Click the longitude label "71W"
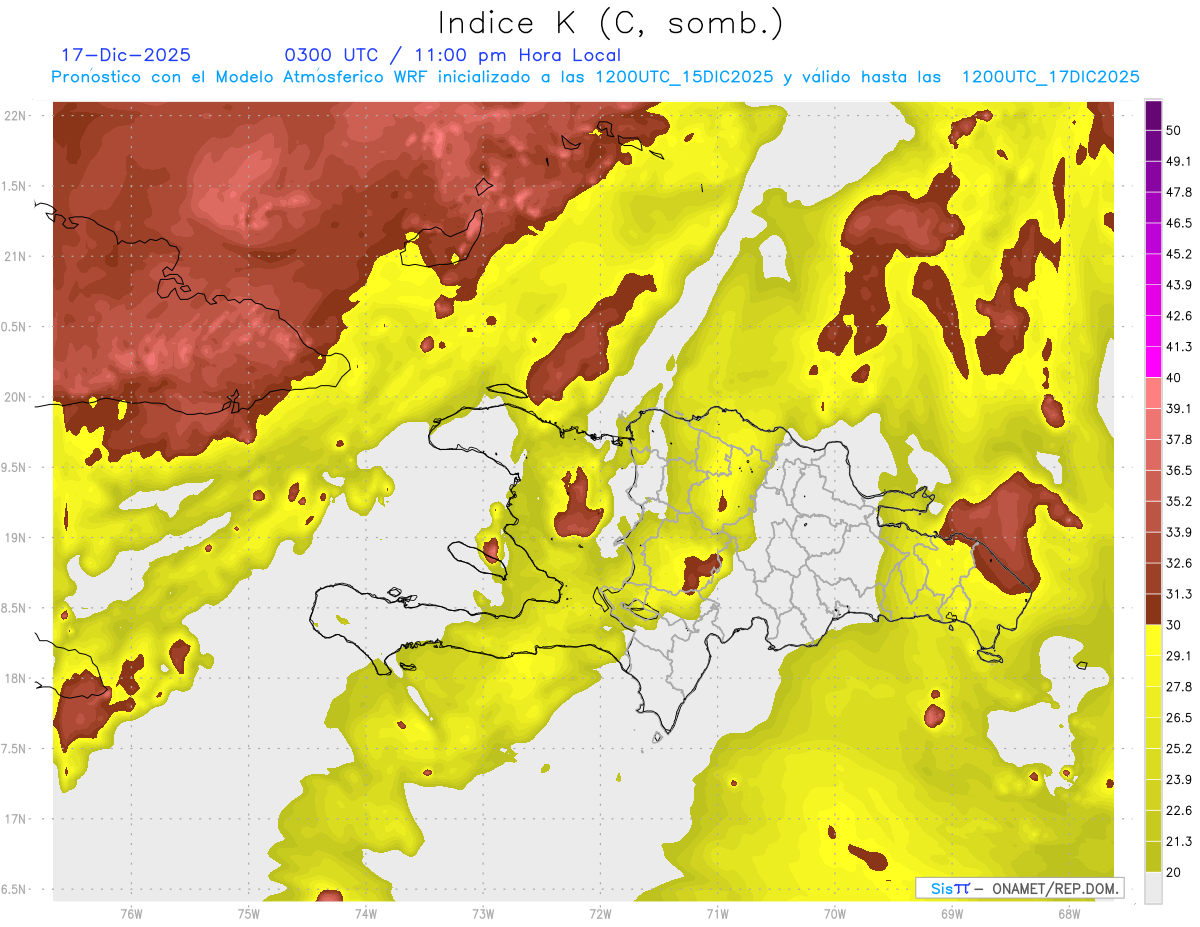 (x=718, y=914)
